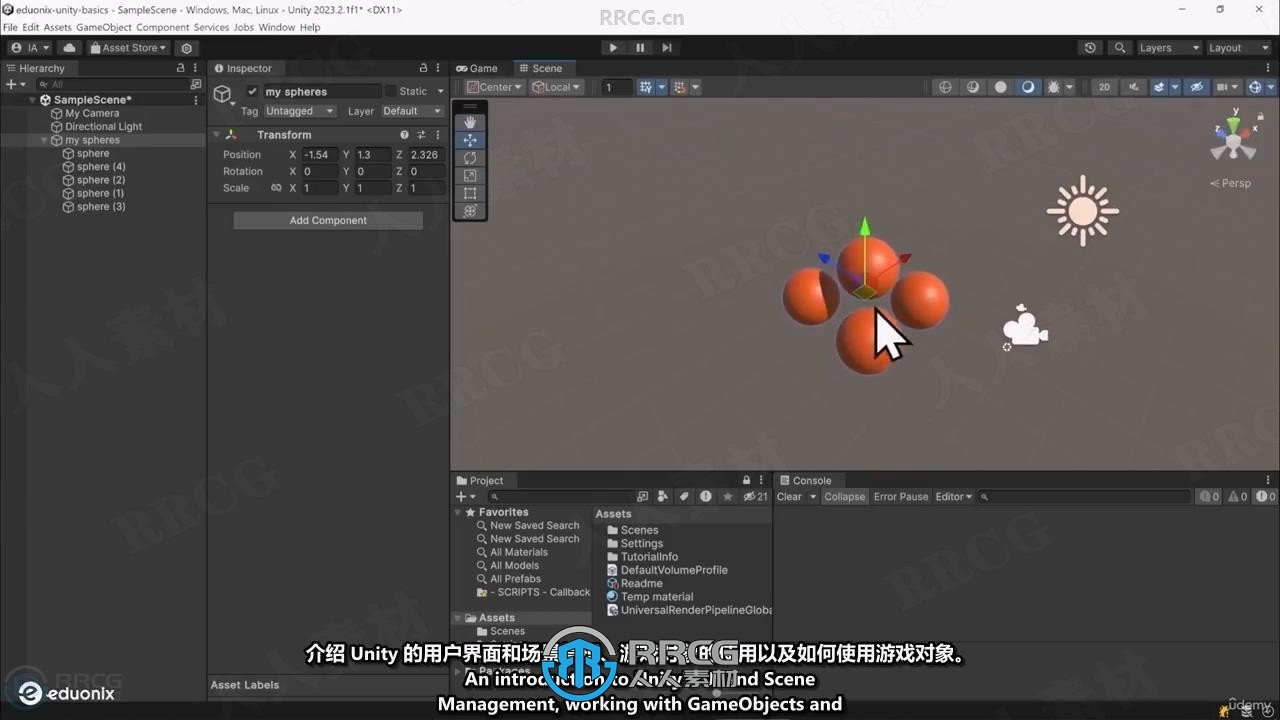The height and width of the screenshot is (720, 1280).
Task: Toggle console warning count filter
Action: point(1237,497)
